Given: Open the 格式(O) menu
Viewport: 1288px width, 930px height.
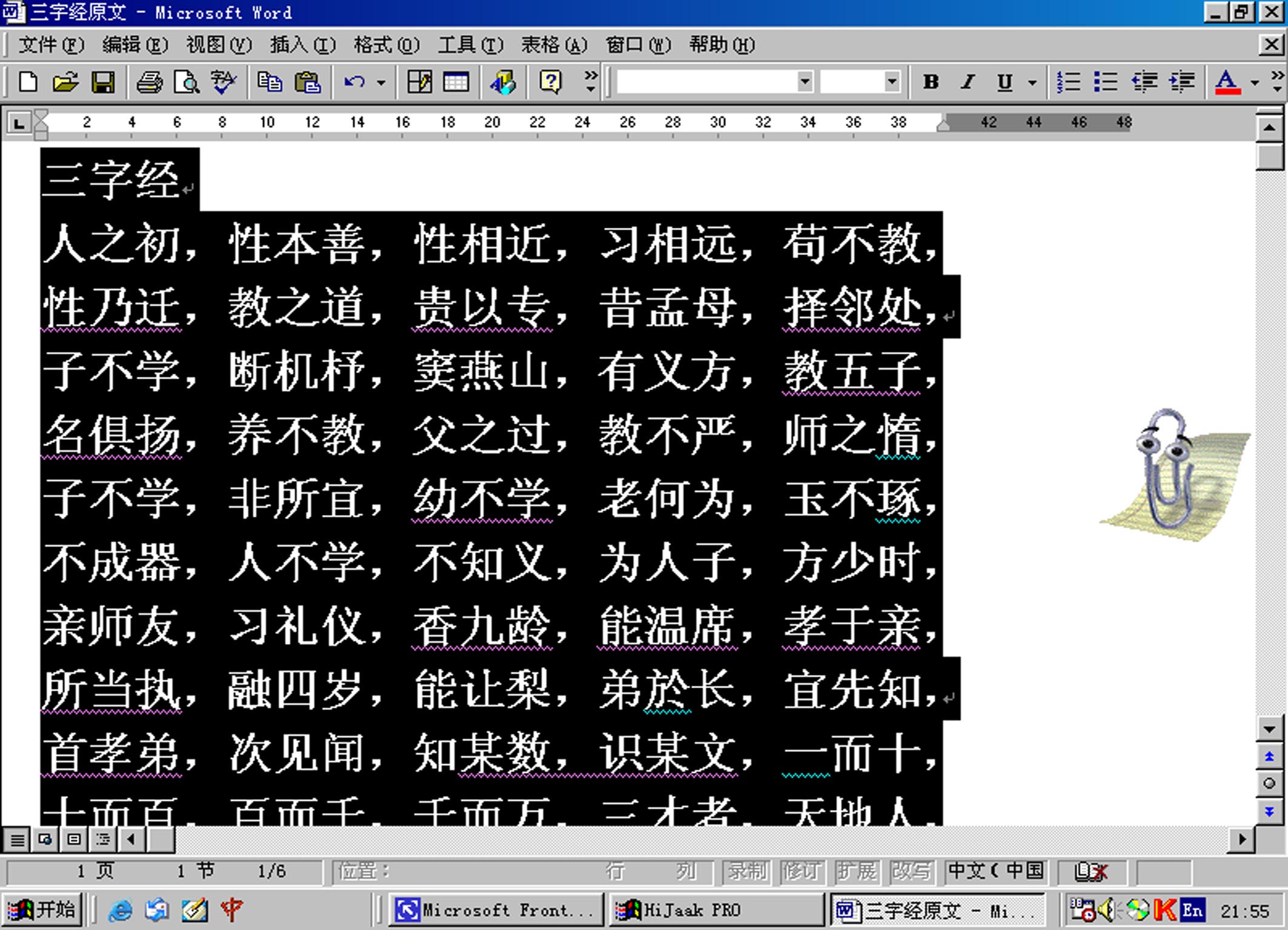Looking at the screenshot, I should 386,45.
